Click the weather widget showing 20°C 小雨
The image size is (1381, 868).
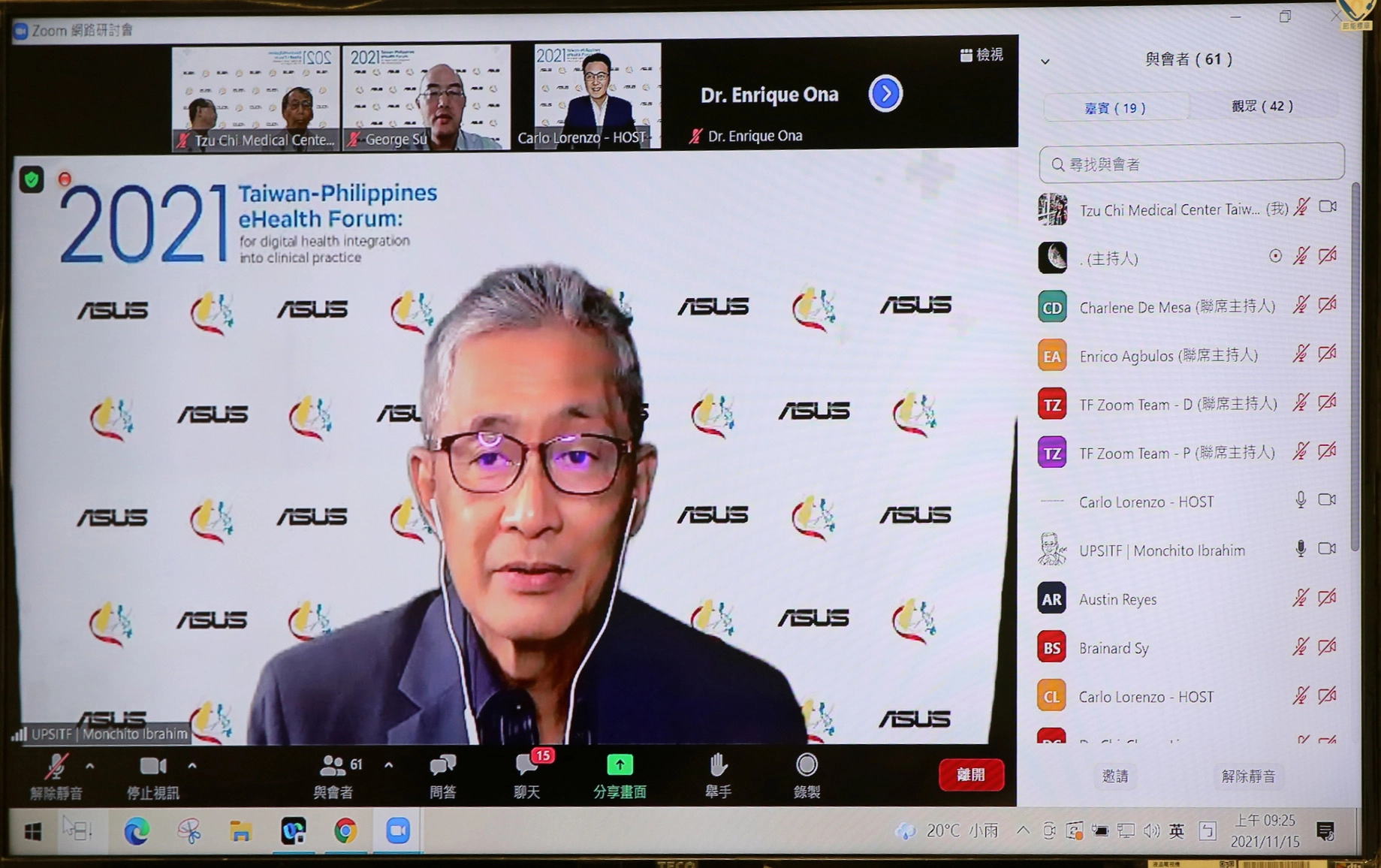[x=948, y=830]
